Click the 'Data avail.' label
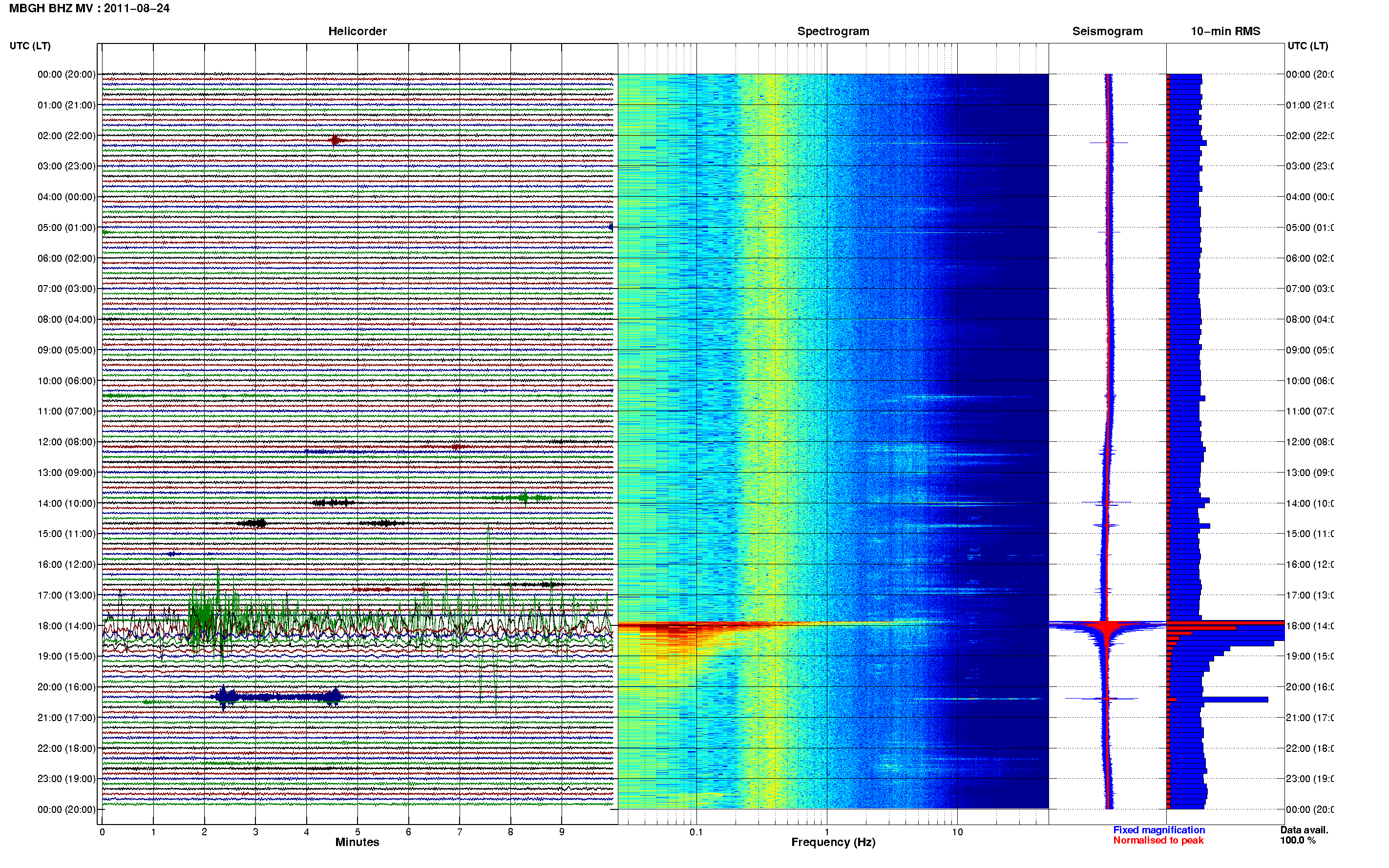This screenshot has height=868, width=1389. tap(1304, 830)
